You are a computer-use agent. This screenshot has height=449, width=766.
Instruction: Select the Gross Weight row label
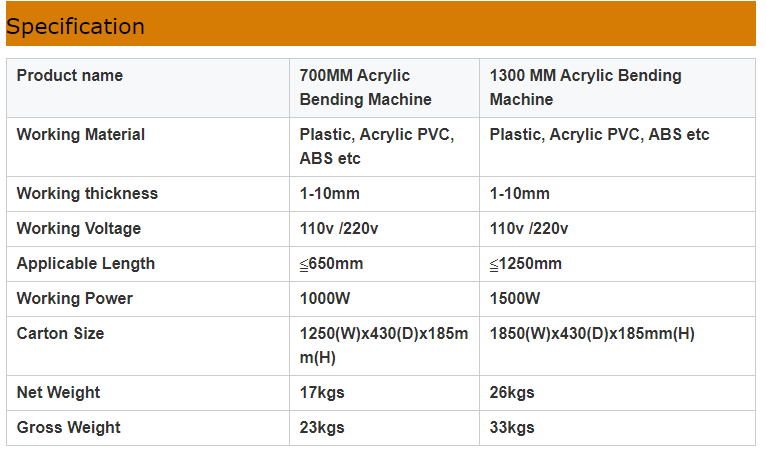click(x=69, y=428)
